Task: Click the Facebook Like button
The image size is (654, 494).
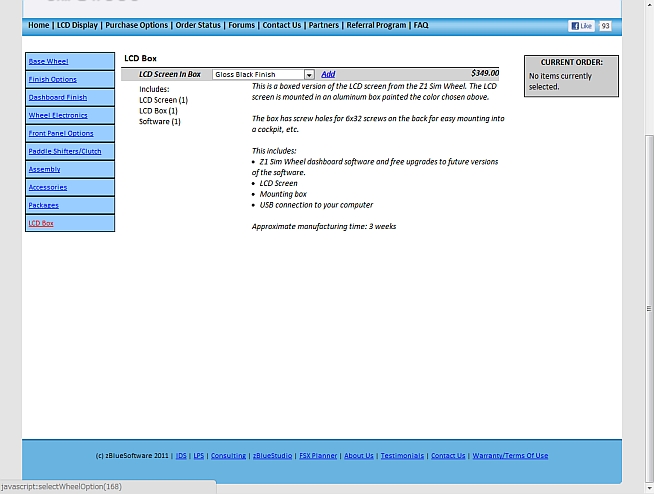Action: [x=581, y=26]
